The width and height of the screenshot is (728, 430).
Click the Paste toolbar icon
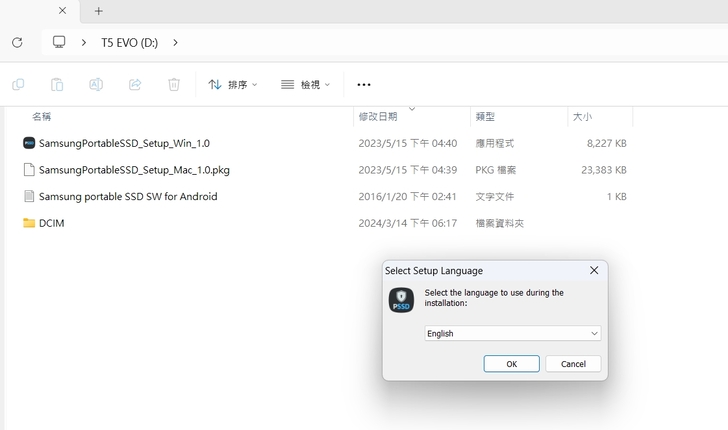(x=57, y=85)
